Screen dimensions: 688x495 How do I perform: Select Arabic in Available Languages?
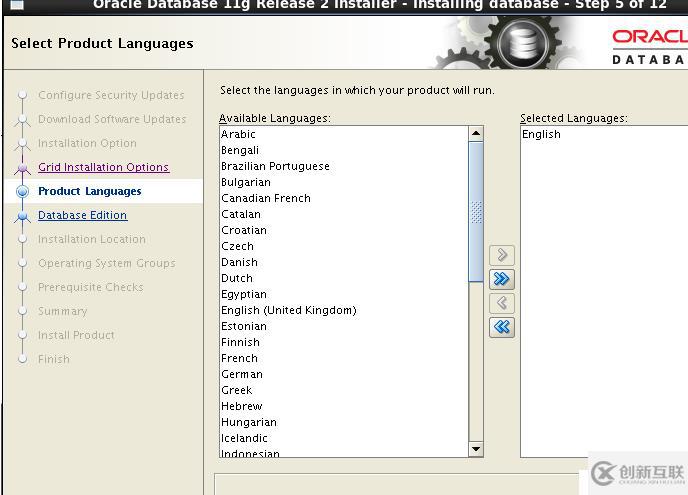coord(239,134)
